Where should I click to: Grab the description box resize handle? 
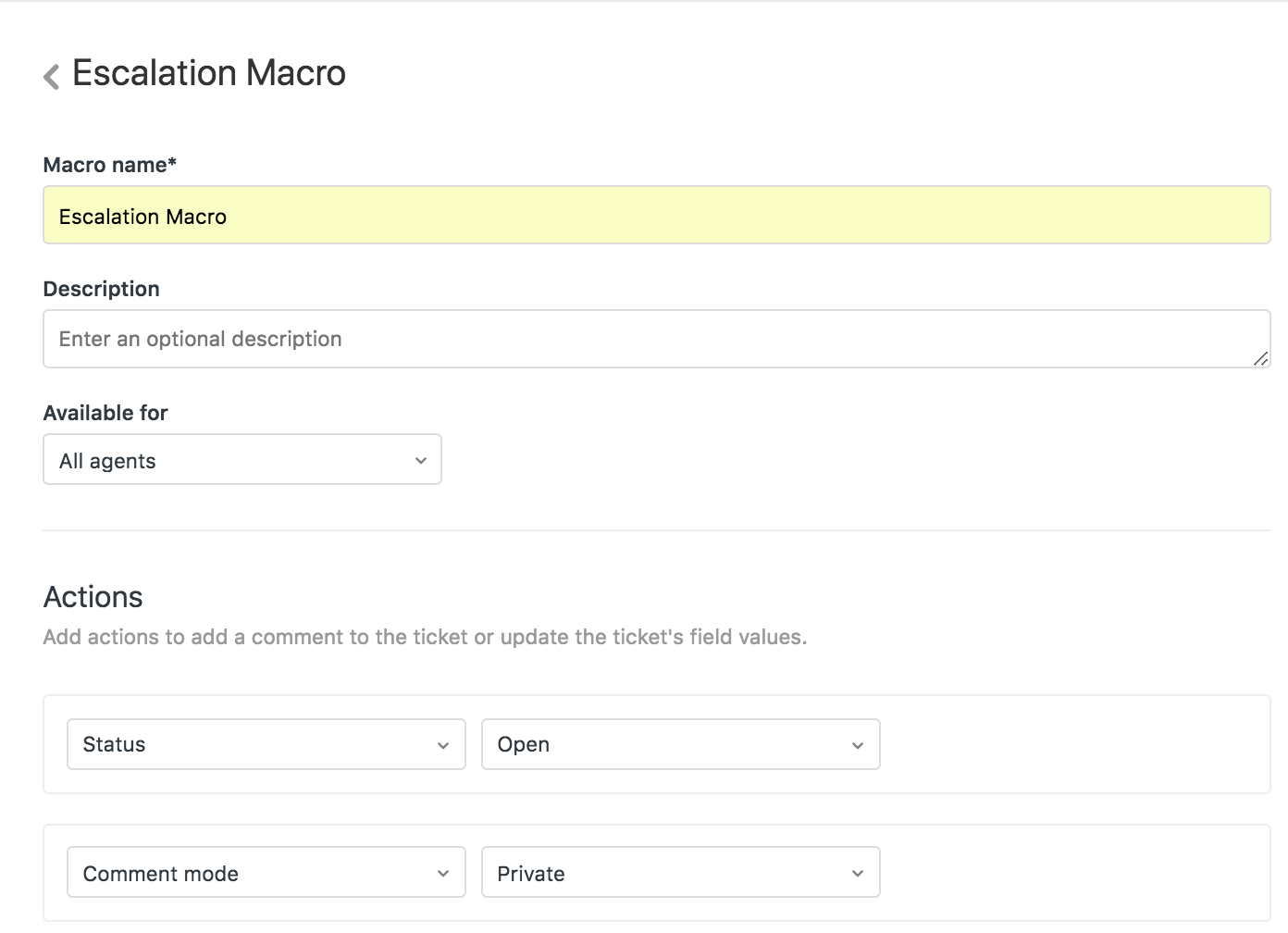point(1260,358)
